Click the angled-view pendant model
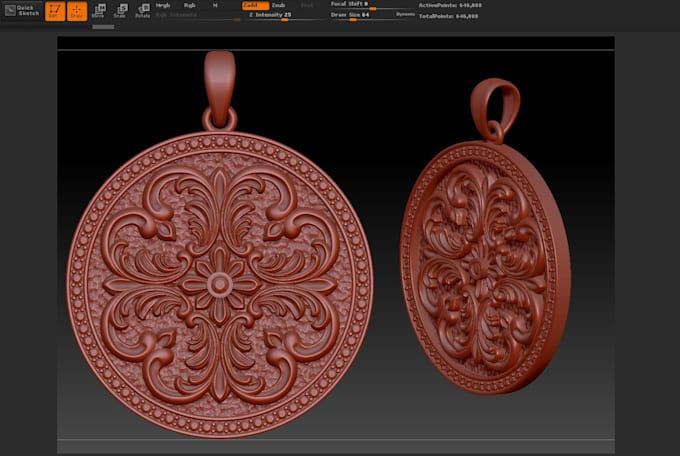This screenshot has height=456, width=680. click(484, 237)
